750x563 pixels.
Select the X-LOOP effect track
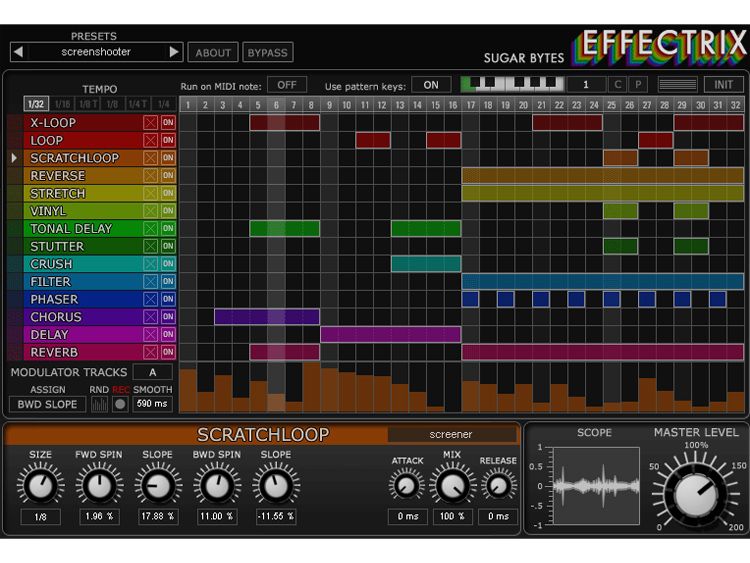(83, 122)
